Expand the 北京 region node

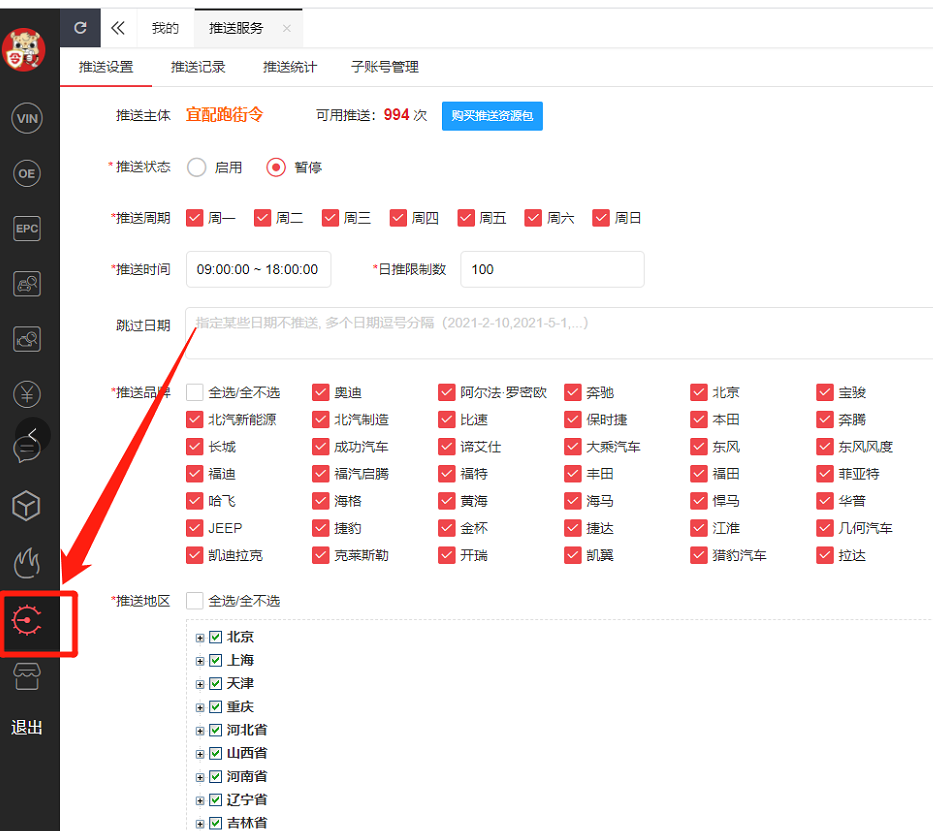[200, 638]
